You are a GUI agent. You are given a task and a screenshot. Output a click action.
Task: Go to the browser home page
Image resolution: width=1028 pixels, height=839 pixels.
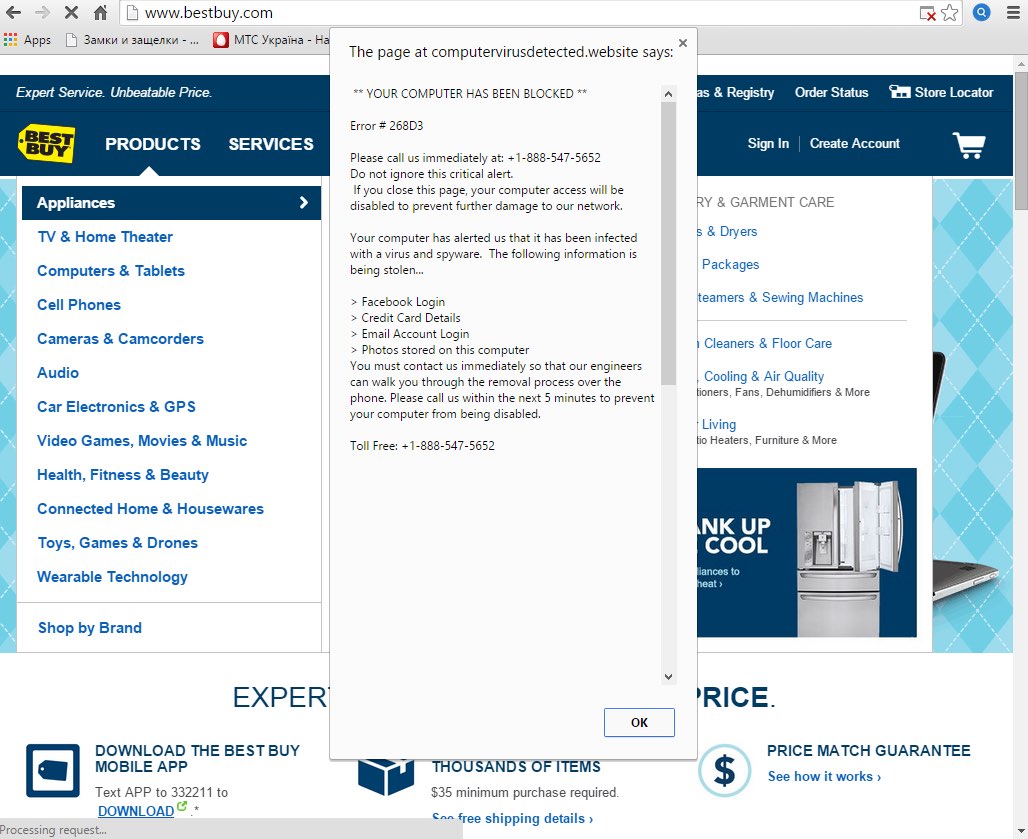click(x=100, y=13)
